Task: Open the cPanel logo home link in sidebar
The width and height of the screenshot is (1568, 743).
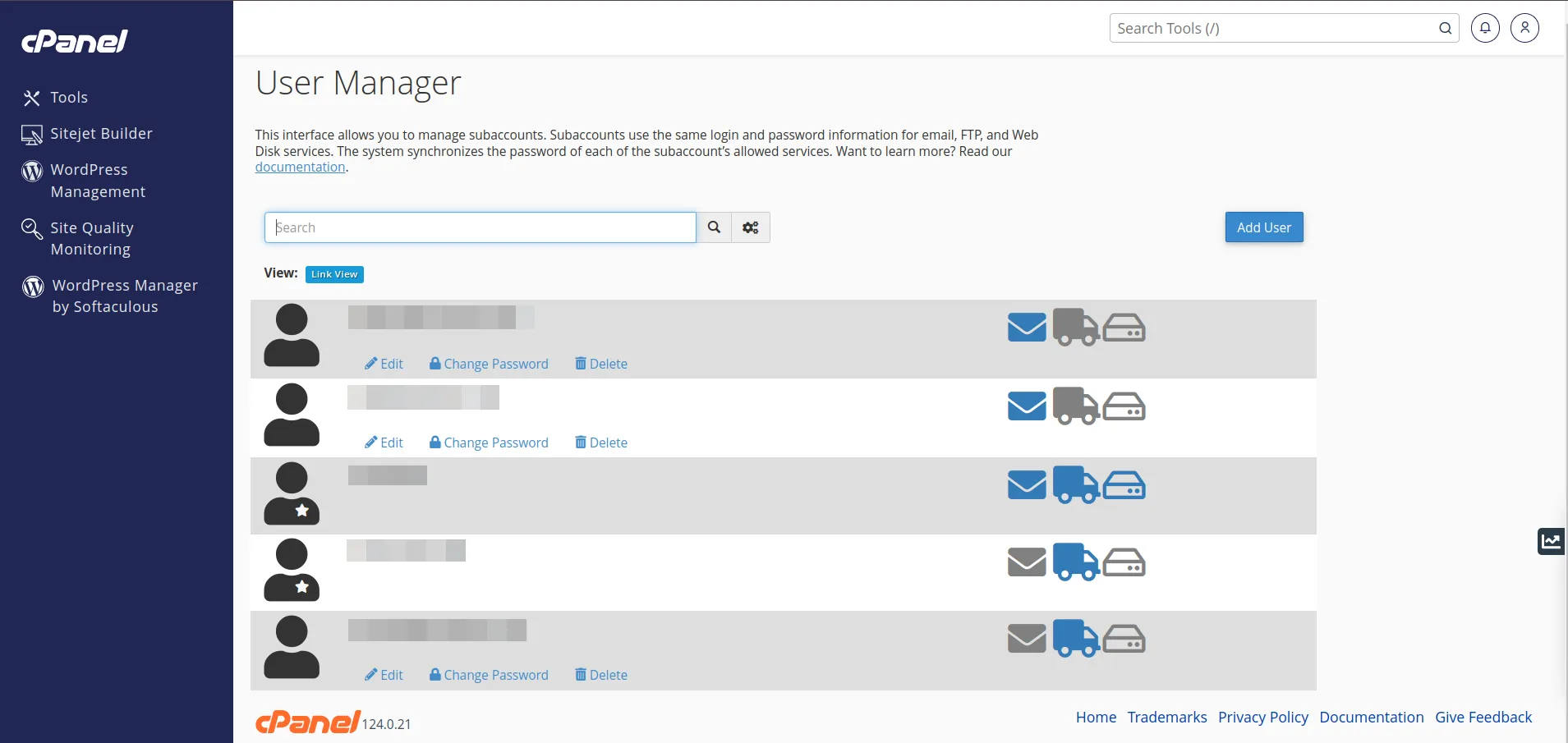Action: click(x=74, y=41)
